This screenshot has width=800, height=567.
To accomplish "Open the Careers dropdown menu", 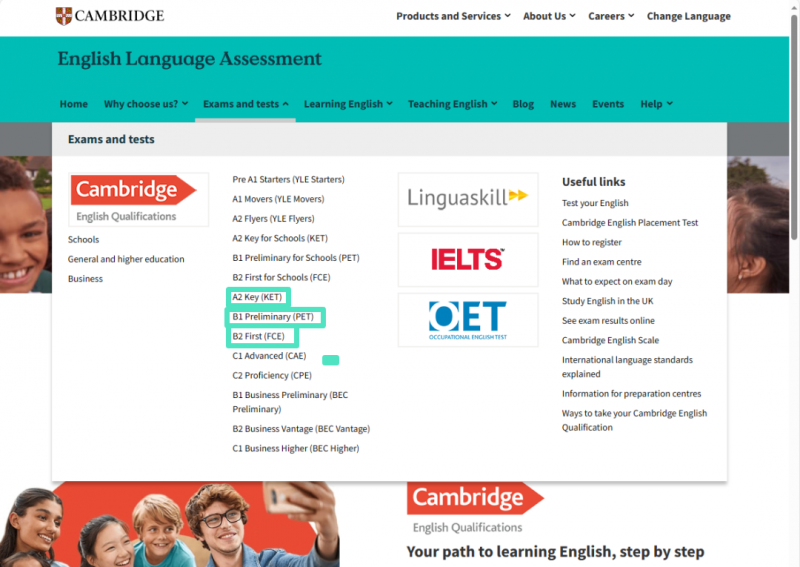I will coord(611,16).
